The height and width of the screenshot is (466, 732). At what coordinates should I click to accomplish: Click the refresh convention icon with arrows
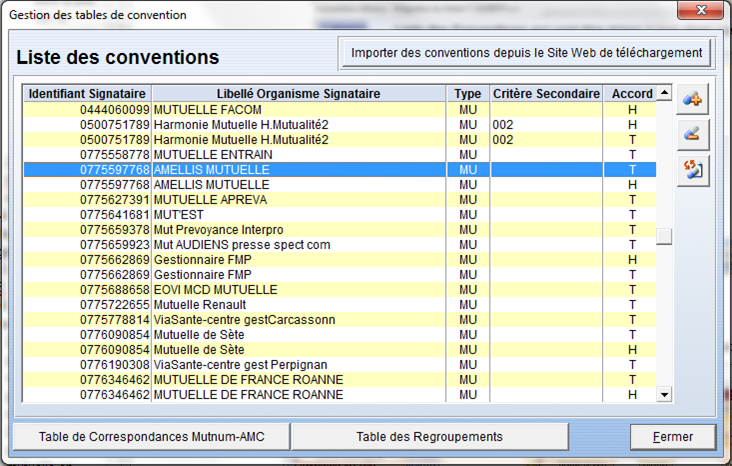(x=692, y=170)
